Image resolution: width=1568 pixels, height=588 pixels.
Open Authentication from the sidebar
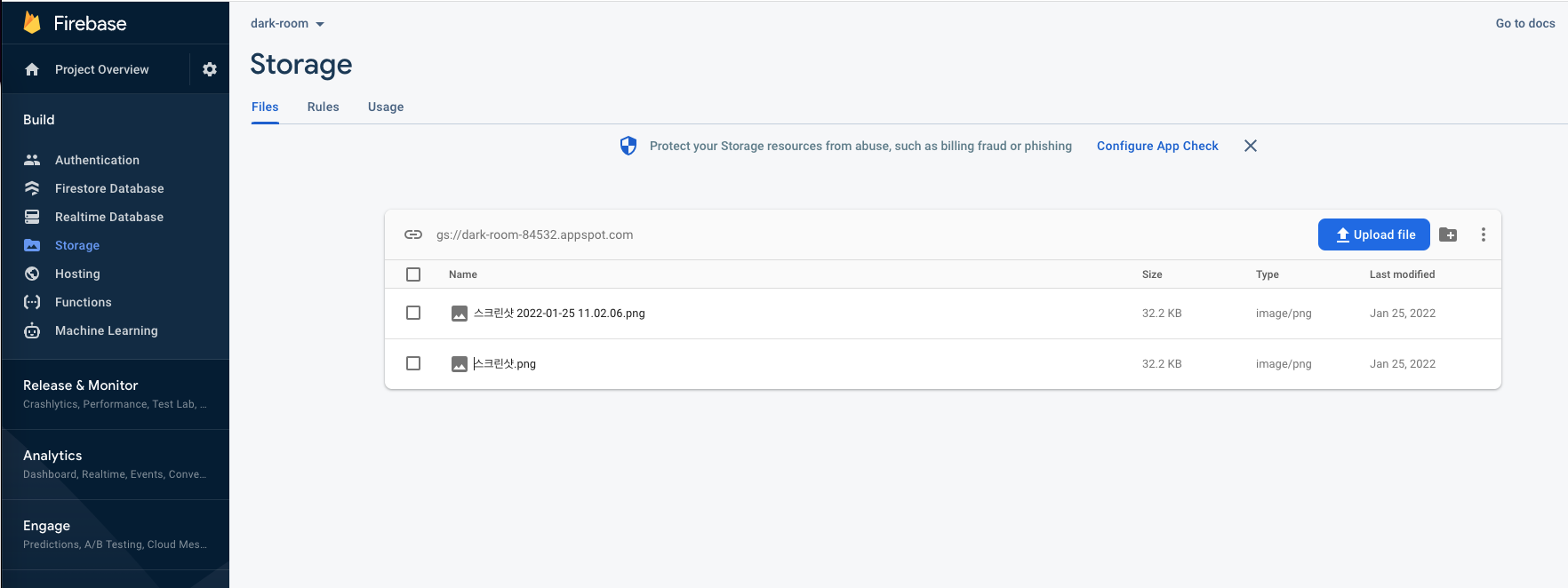point(97,160)
